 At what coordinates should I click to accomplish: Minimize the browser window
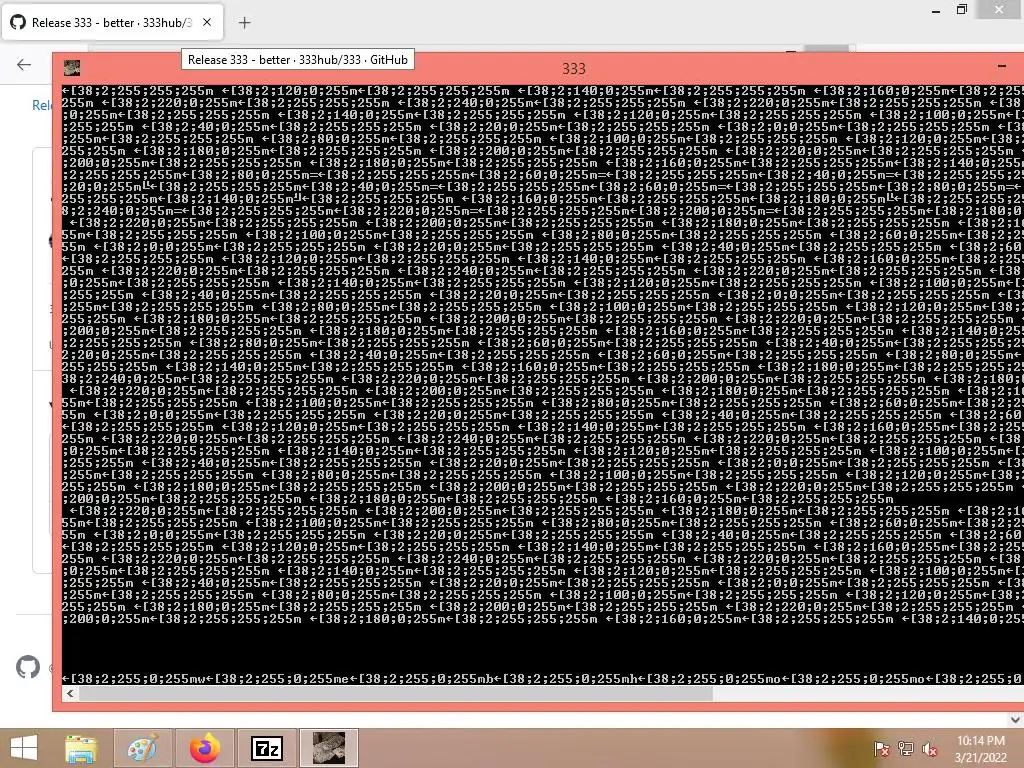tap(936, 10)
